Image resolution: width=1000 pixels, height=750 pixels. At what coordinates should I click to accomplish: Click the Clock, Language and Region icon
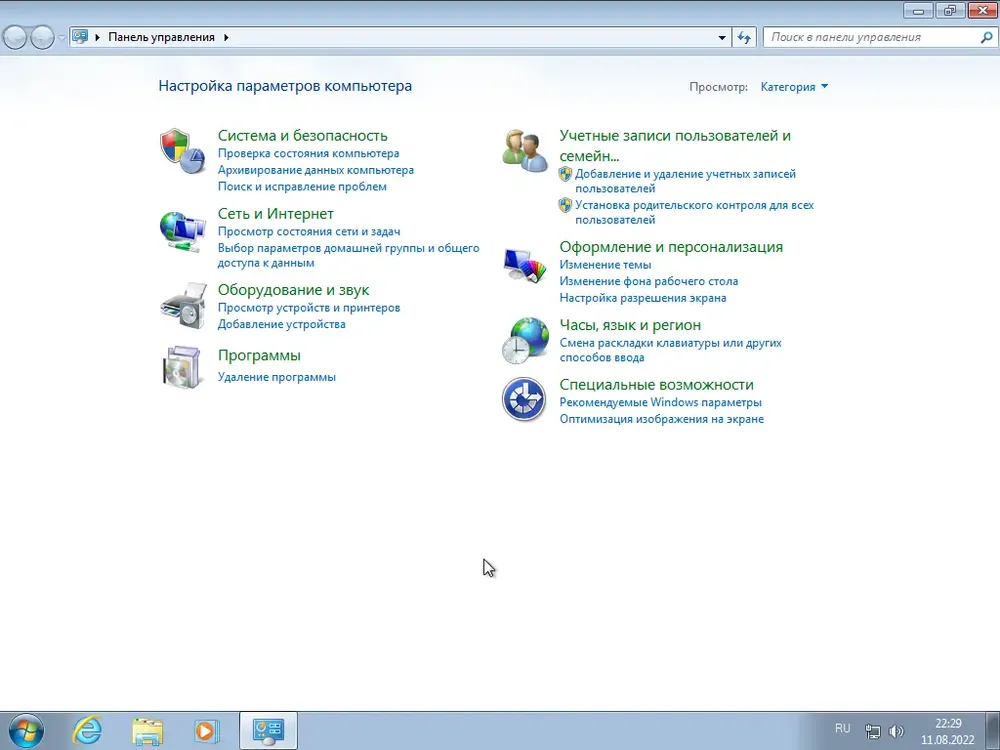tap(525, 341)
